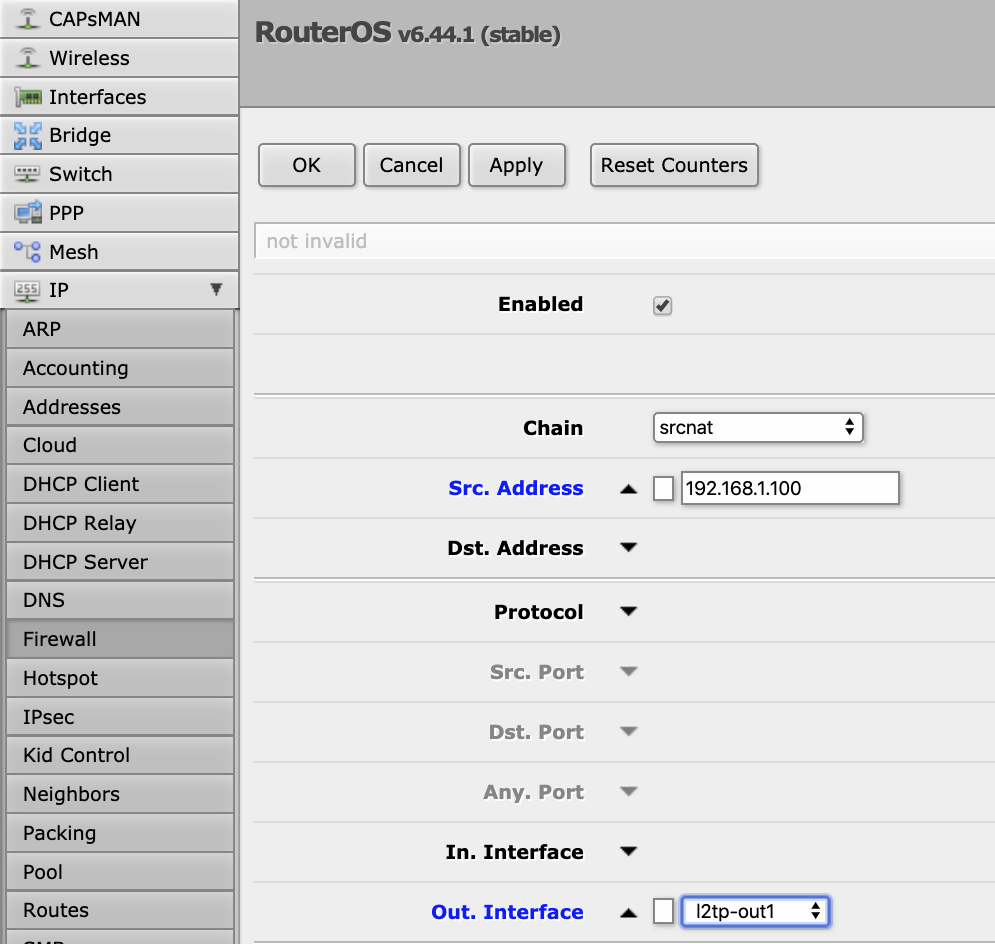The height and width of the screenshot is (944, 995).
Task: Go to DHCP Relay submenu
Action: [x=120, y=523]
